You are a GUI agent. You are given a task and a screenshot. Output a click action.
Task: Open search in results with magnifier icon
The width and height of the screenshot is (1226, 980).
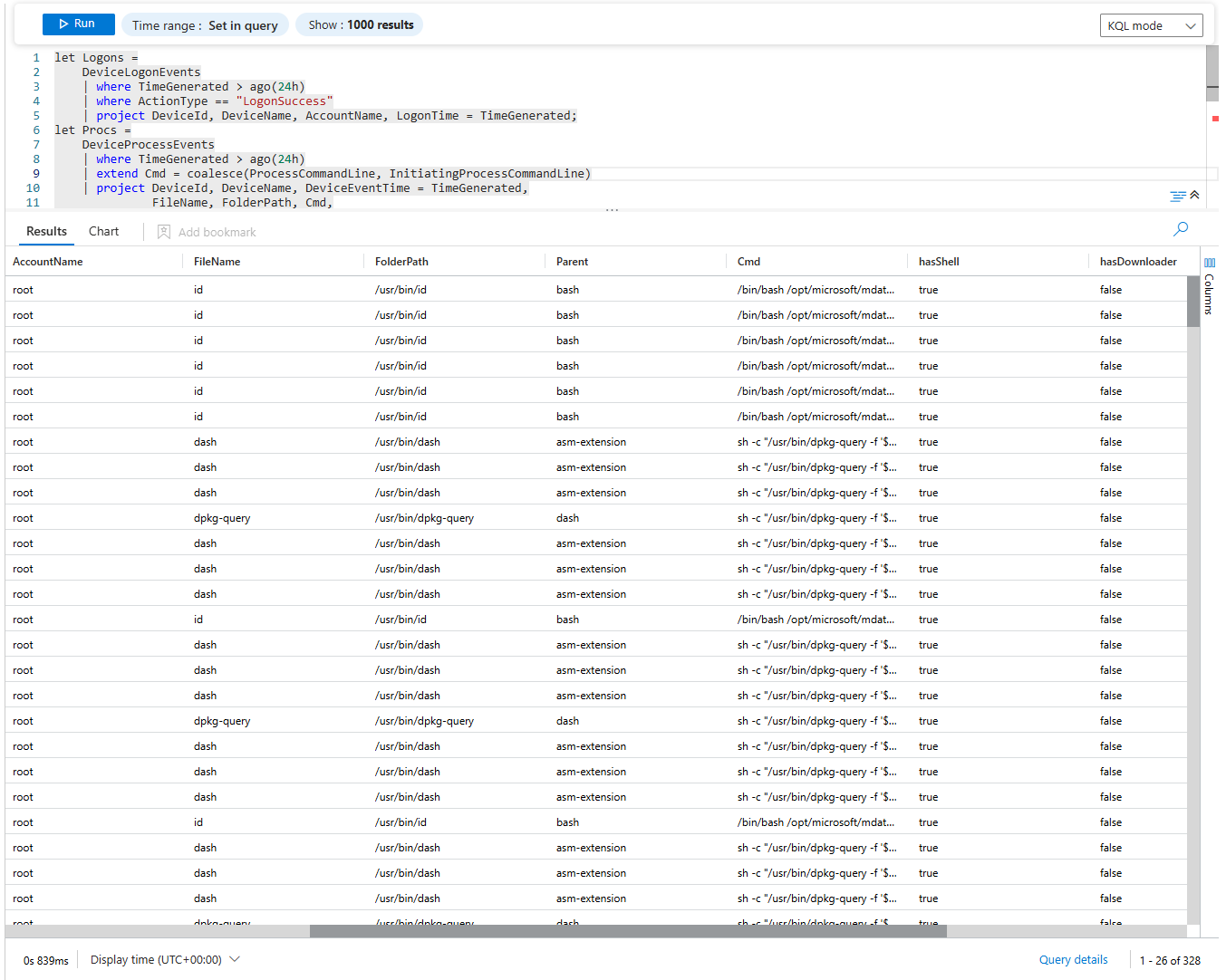pos(1180,230)
